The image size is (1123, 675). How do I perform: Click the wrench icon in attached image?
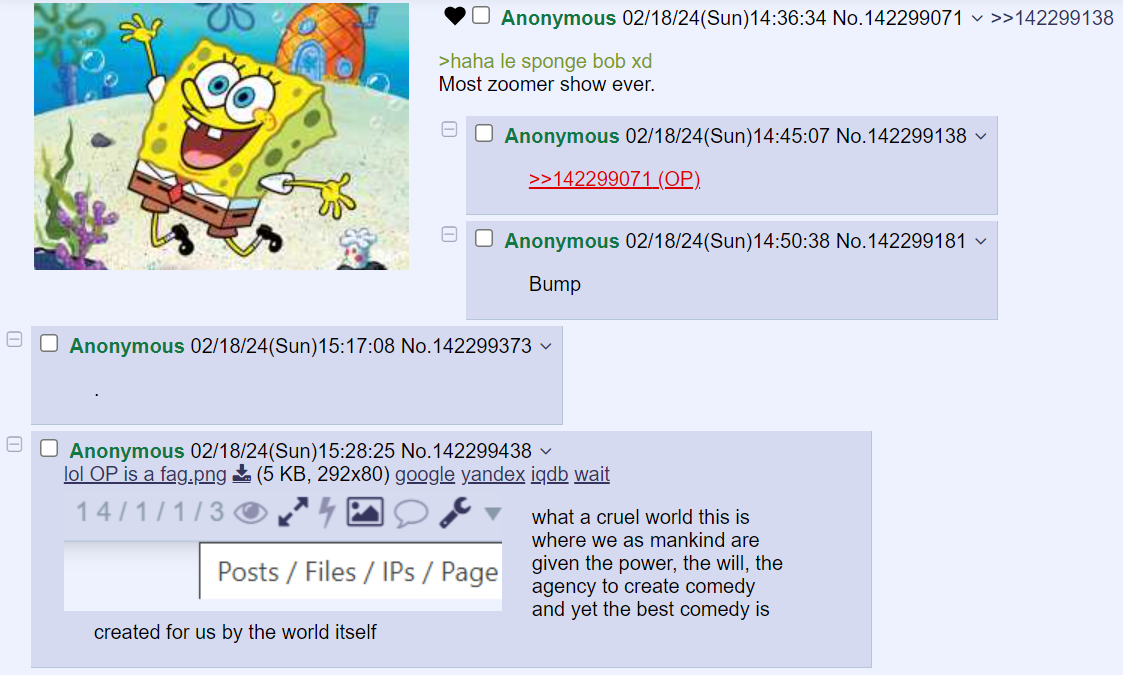[455, 512]
